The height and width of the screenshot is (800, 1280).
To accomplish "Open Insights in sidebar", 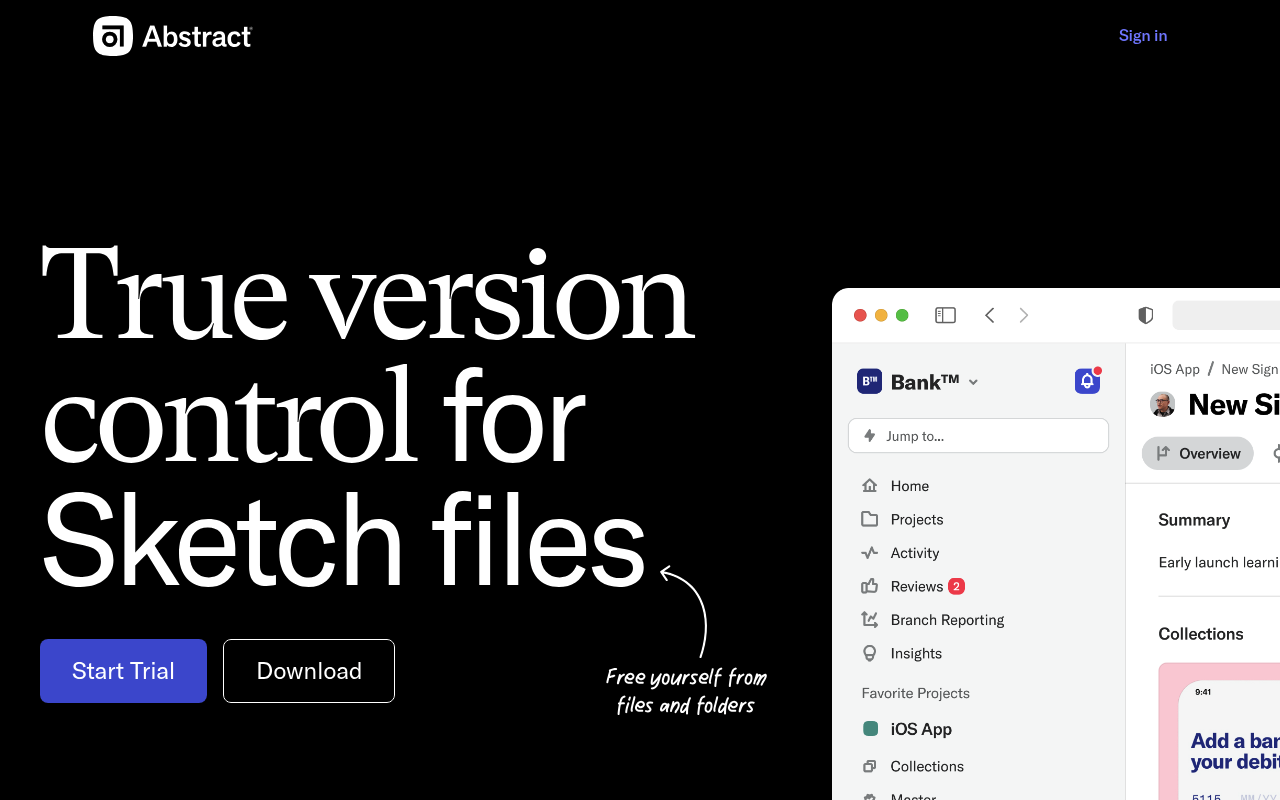I will pyautogui.click(x=916, y=654).
